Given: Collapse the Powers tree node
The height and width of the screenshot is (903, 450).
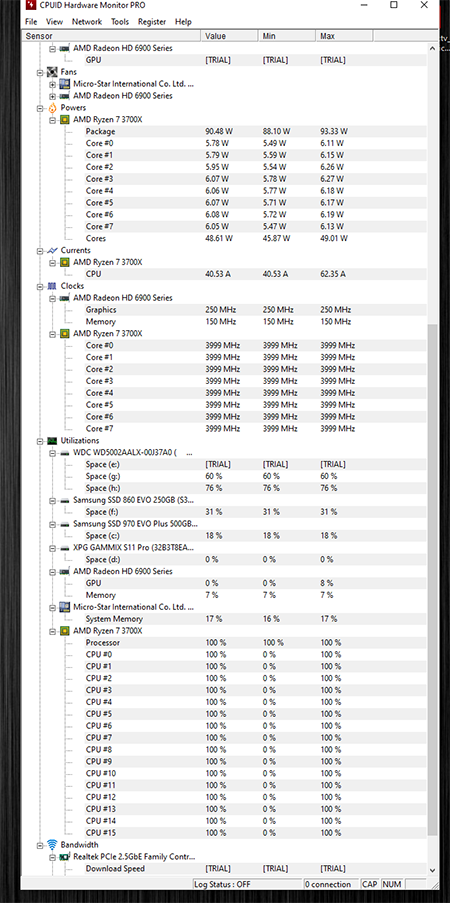Looking at the screenshot, I should click(x=40, y=108).
